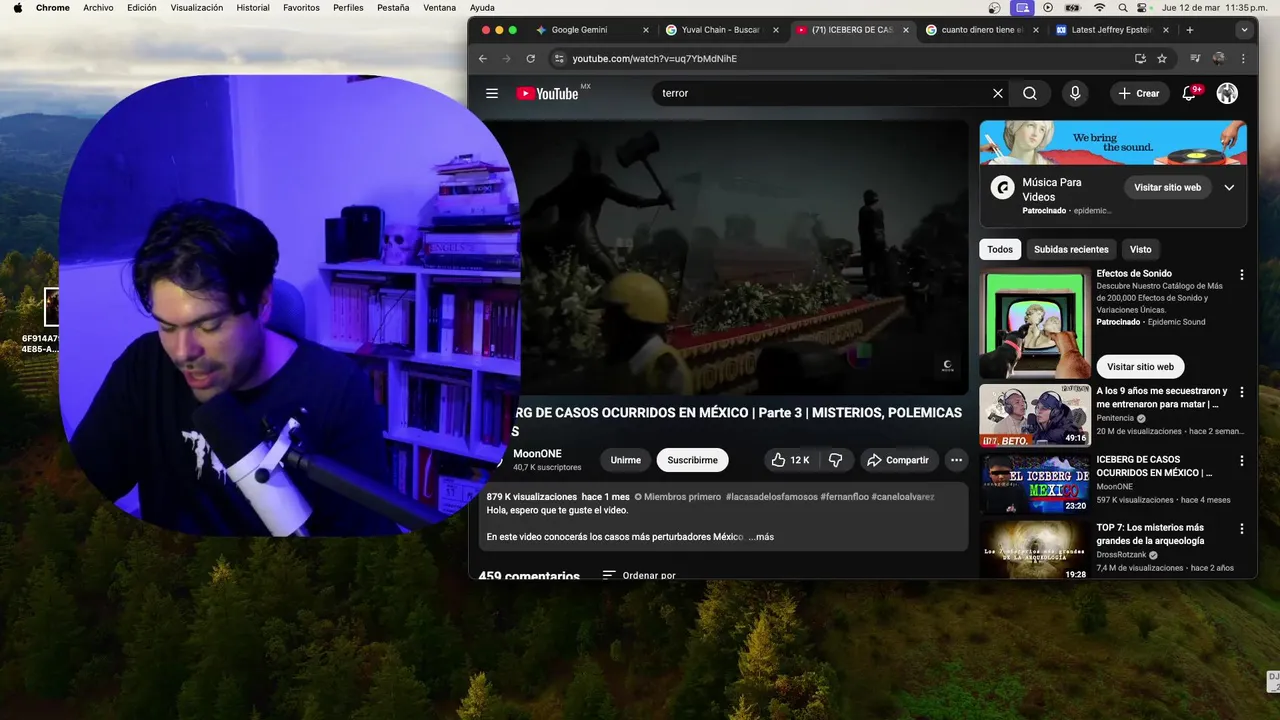1280x720 pixels.
Task: Switch to 'Latest Jeffrey Epstein' tab
Action: coord(1112,30)
